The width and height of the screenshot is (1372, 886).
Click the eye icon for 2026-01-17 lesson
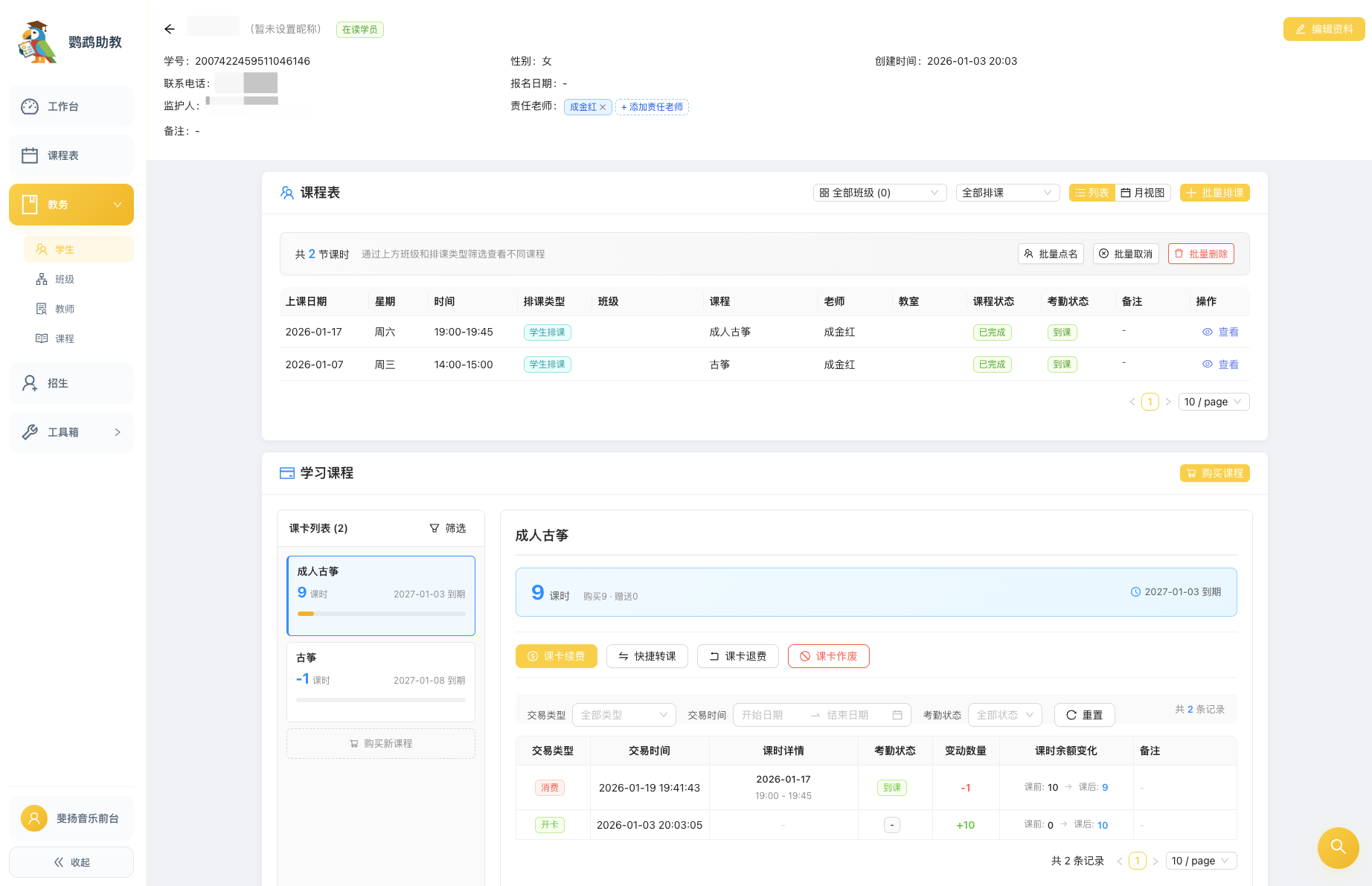click(x=1207, y=333)
